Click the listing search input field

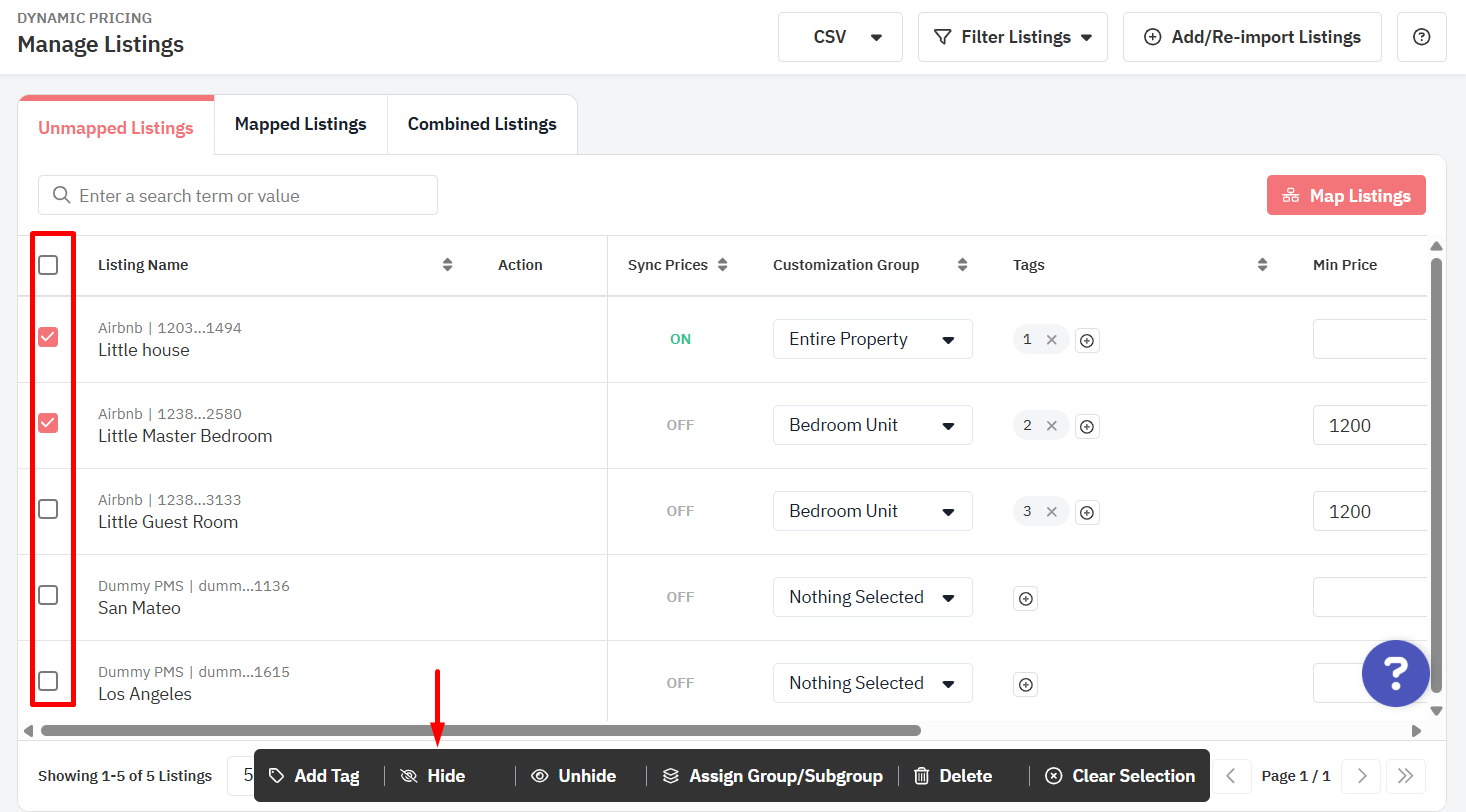coord(238,196)
